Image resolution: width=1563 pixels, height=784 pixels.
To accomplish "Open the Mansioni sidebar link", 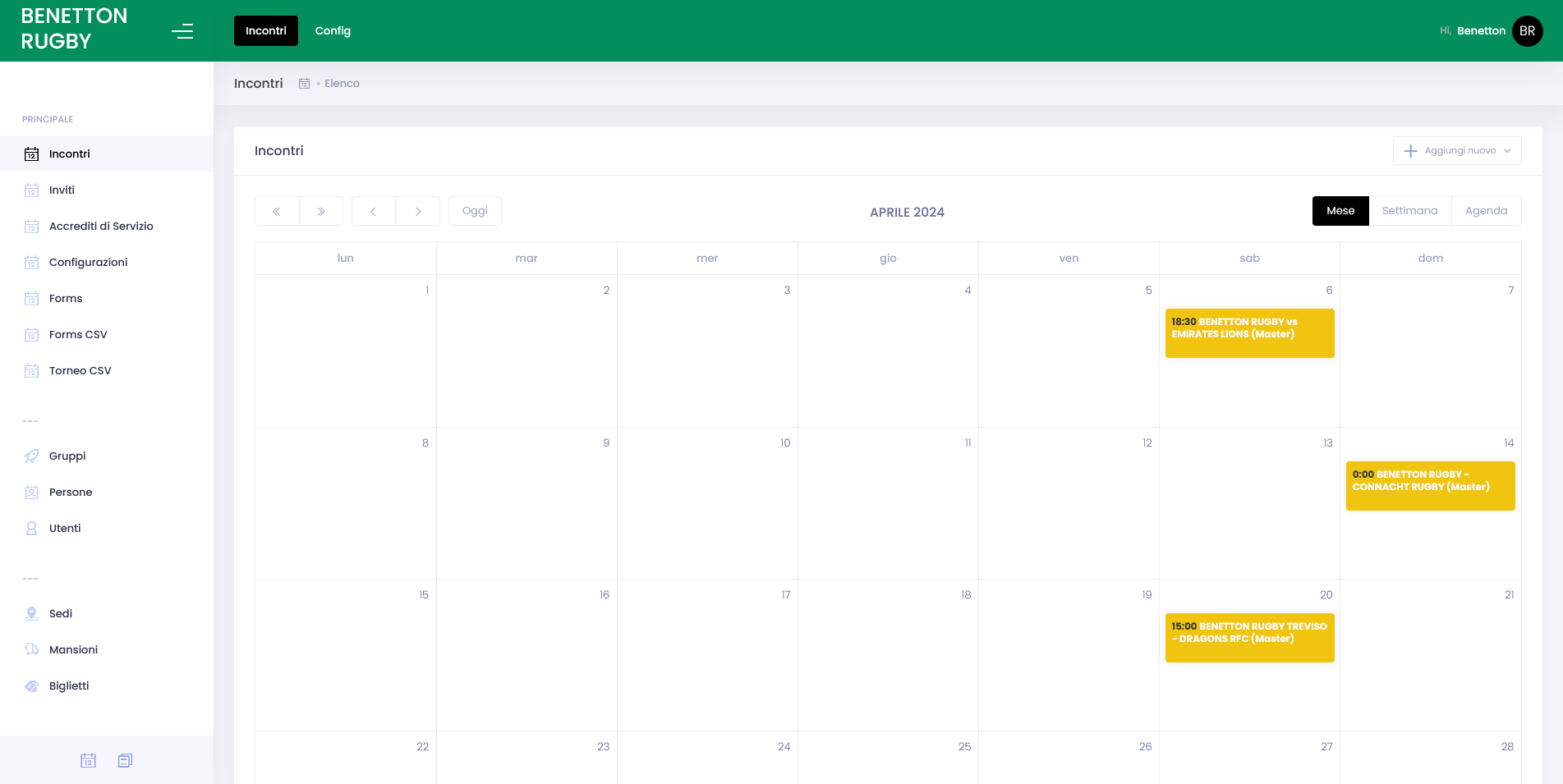I will (107, 649).
